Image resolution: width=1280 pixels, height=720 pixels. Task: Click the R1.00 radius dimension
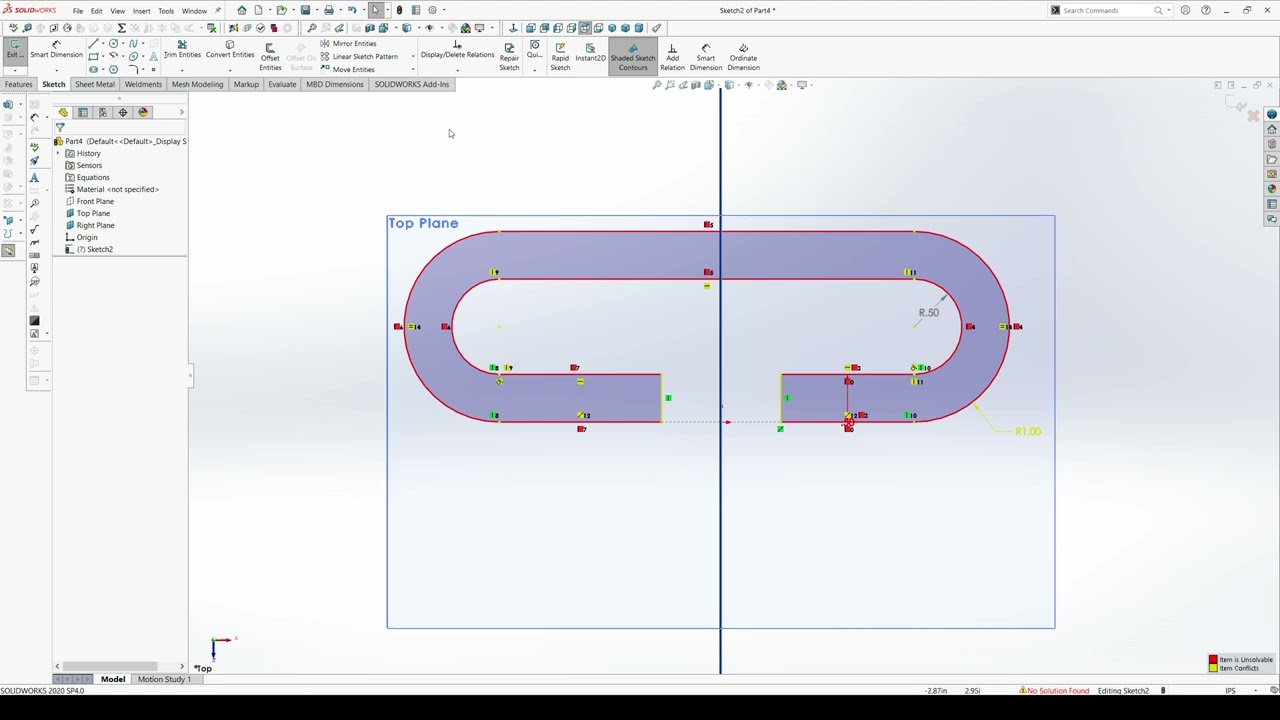1027,432
